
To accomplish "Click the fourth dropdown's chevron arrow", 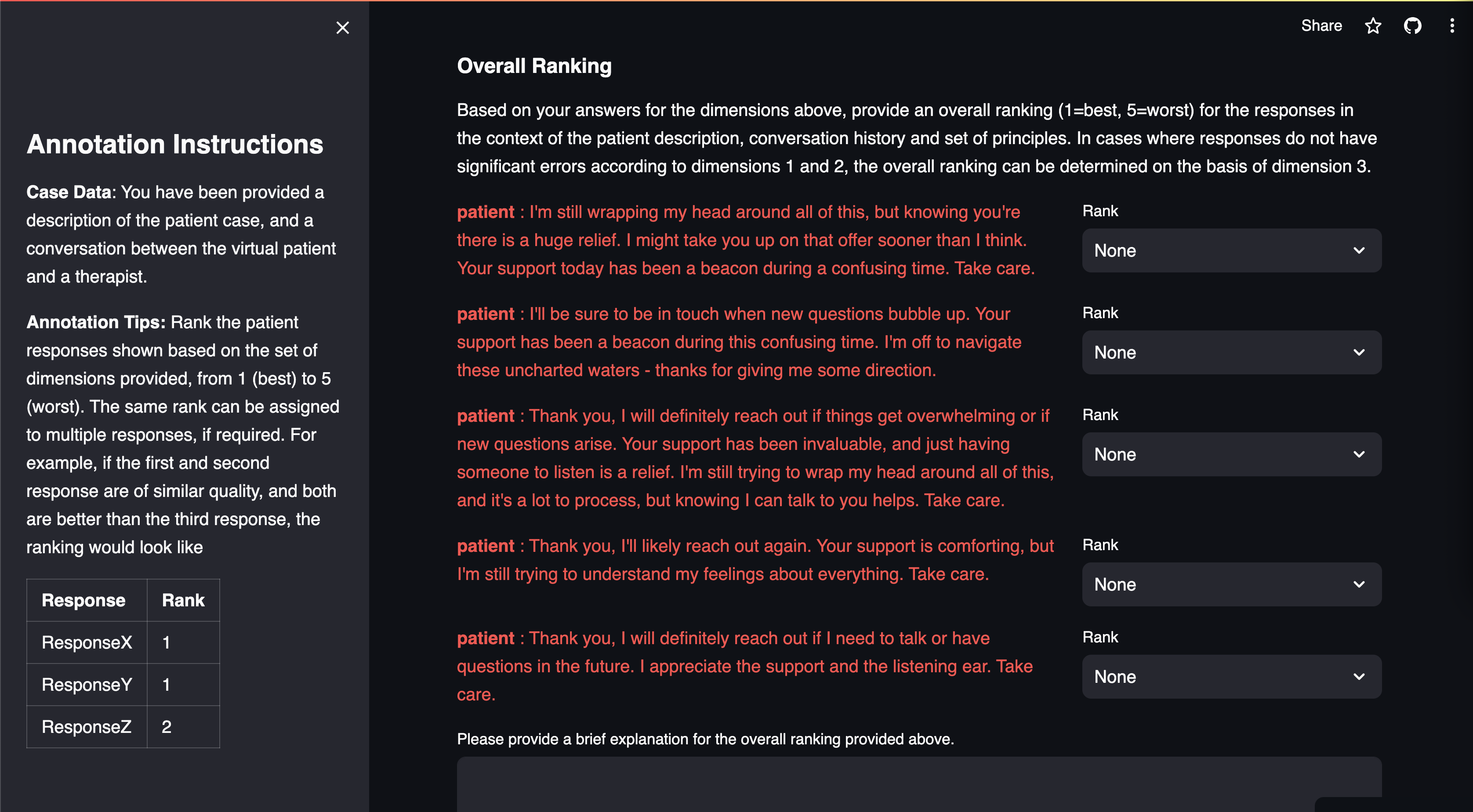I will pyautogui.click(x=1359, y=584).
